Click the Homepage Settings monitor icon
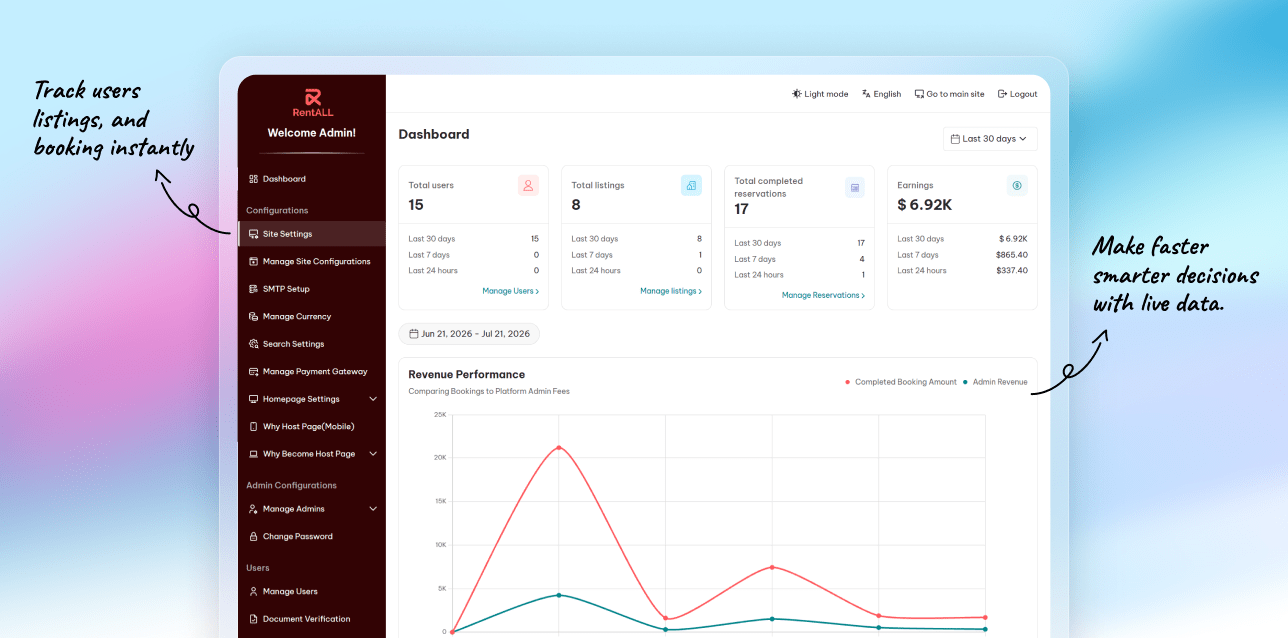This screenshot has width=1288, height=638. click(254, 399)
